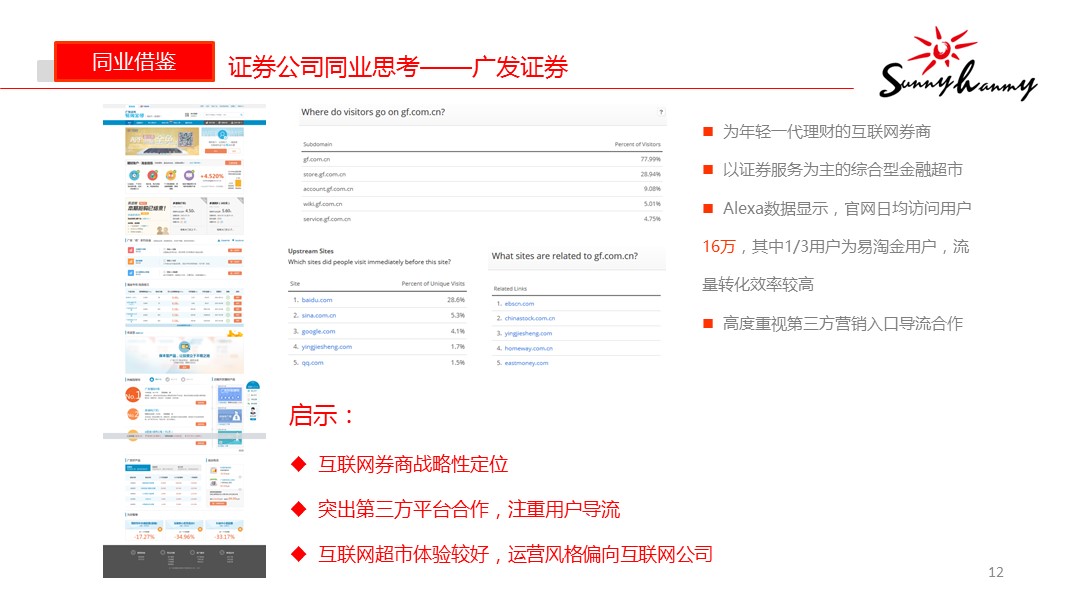1067x600 pixels.
Task: Select the slide title 证券公司同业思考——广发证券
Action: [397, 67]
